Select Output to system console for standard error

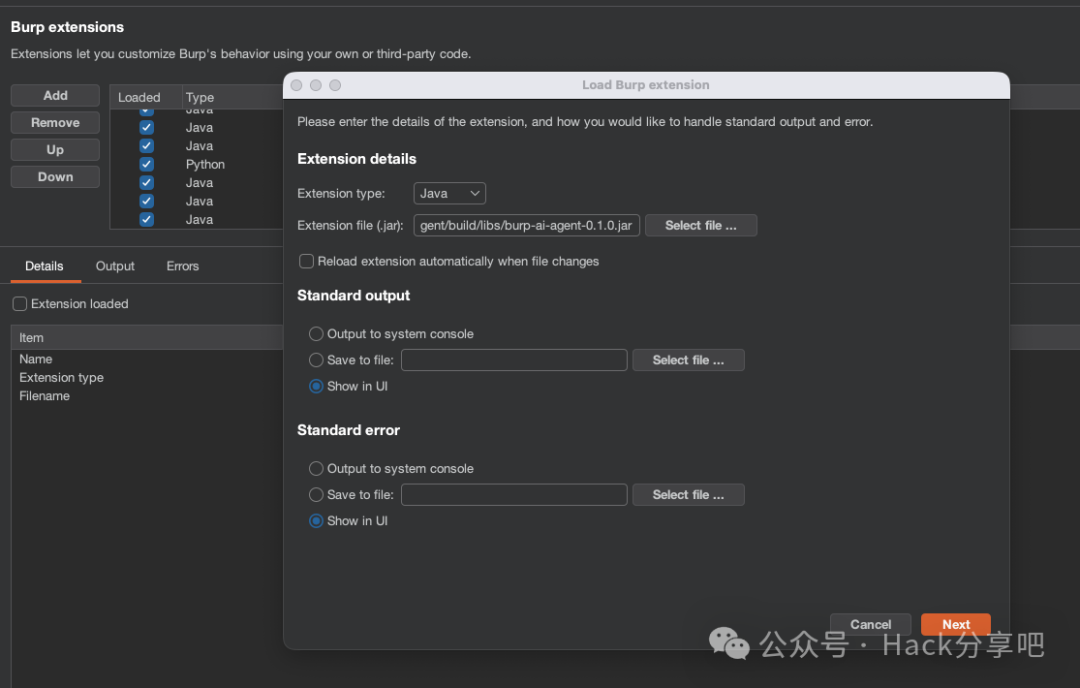click(x=316, y=468)
